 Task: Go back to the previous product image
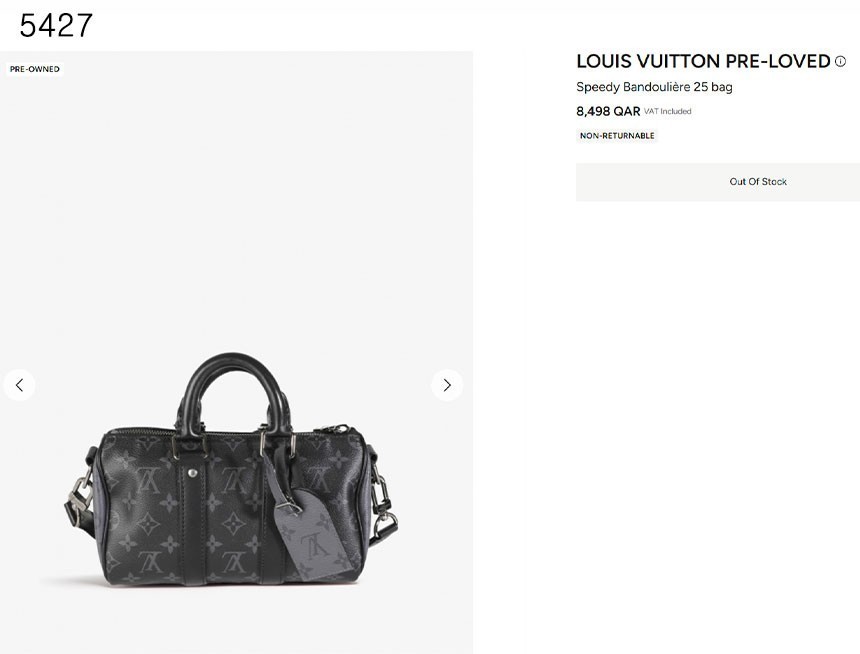point(19,385)
